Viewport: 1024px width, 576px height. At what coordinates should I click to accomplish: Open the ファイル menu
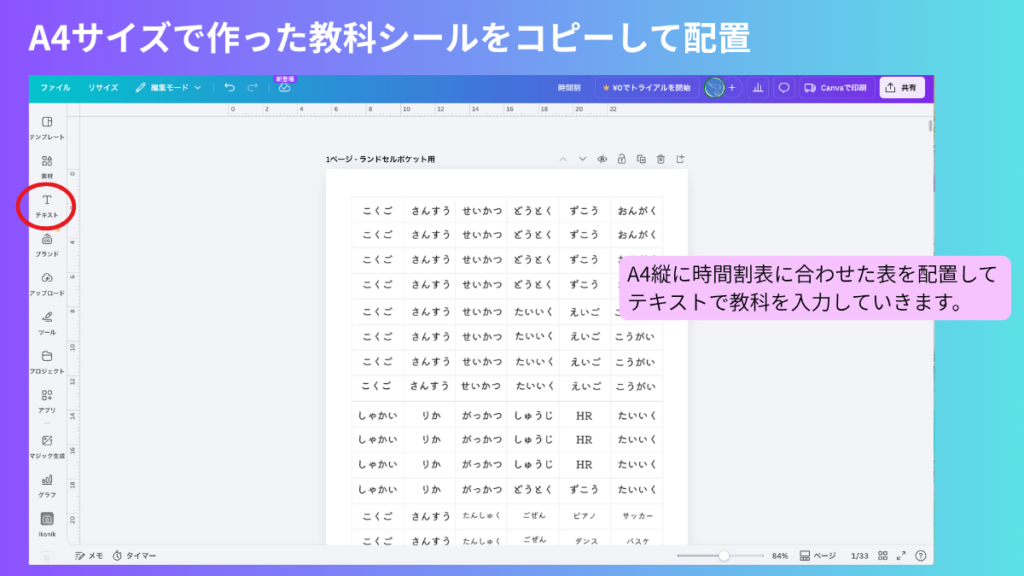click(59, 87)
